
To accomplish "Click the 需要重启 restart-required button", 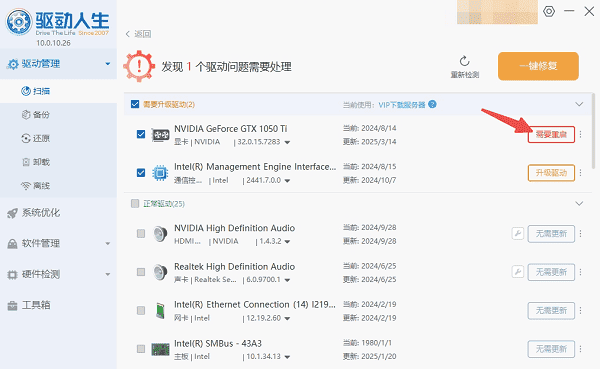I will click(x=551, y=134).
